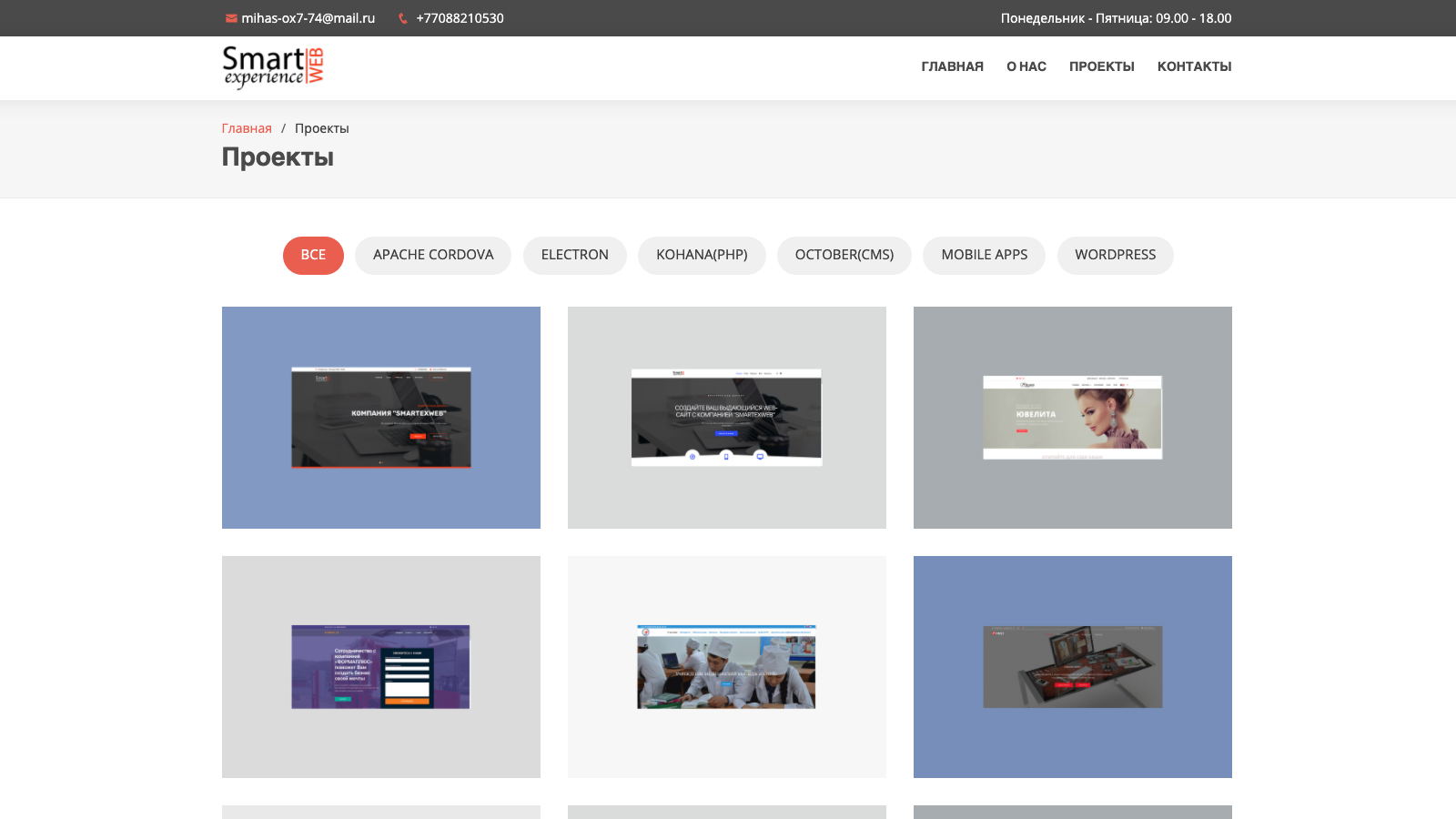The width and height of the screenshot is (1456, 819).
Task: Click the phone receiver icon beside the number
Action: click(401, 18)
